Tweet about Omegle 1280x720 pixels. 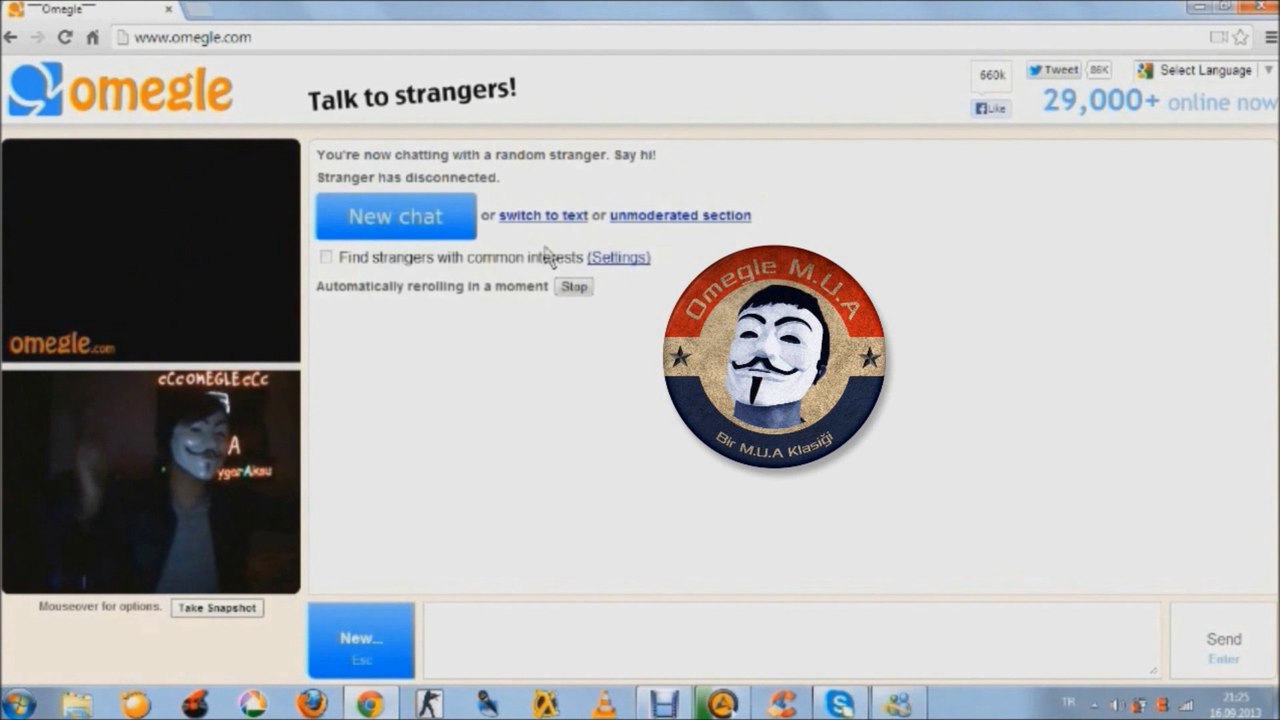pos(1054,70)
